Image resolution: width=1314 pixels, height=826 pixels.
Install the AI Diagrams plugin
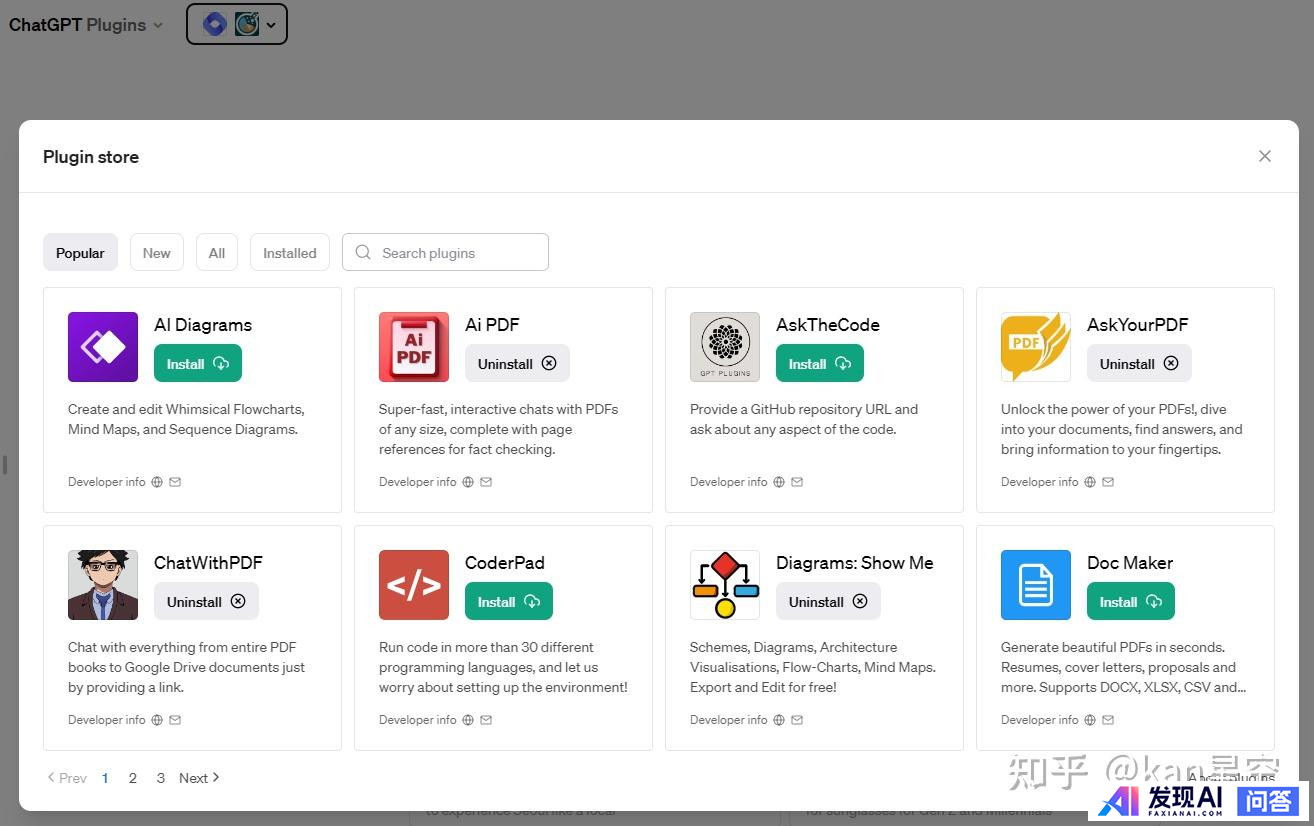pyautogui.click(x=198, y=364)
